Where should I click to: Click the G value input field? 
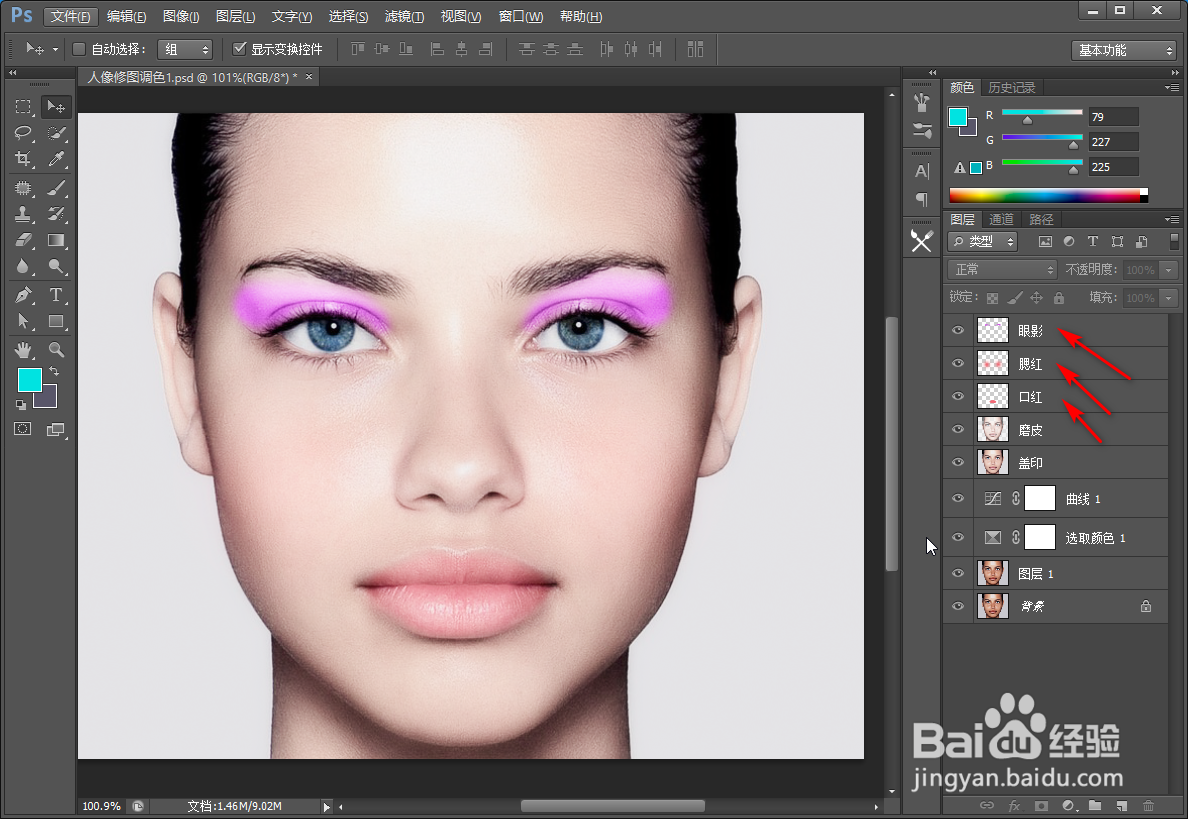[1113, 142]
